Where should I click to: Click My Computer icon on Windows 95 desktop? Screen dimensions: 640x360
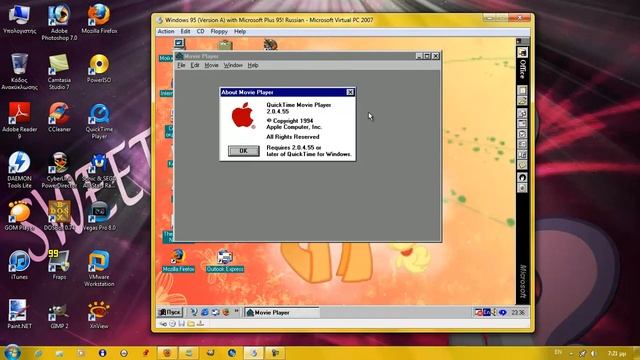pos(179,43)
